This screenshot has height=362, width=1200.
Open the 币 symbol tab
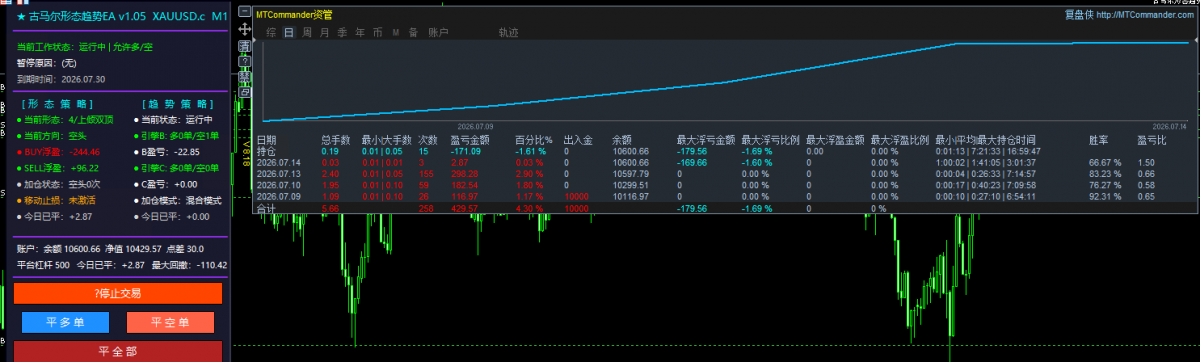378,32
